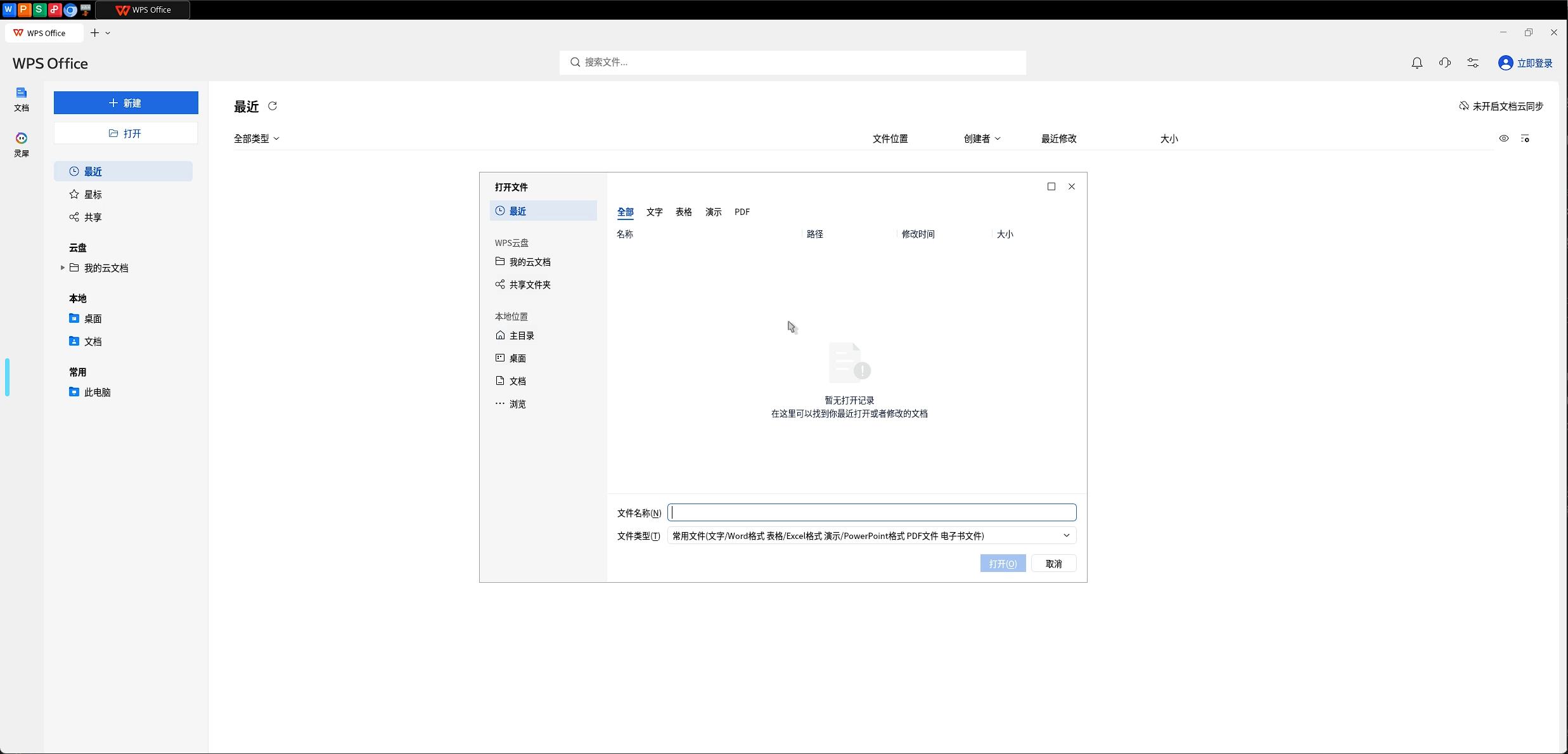Image resolution: width=1568 pixels, height=754 pixels.
Task: Click the red PDF taskbar icon
Action: (x=55, y=10)
